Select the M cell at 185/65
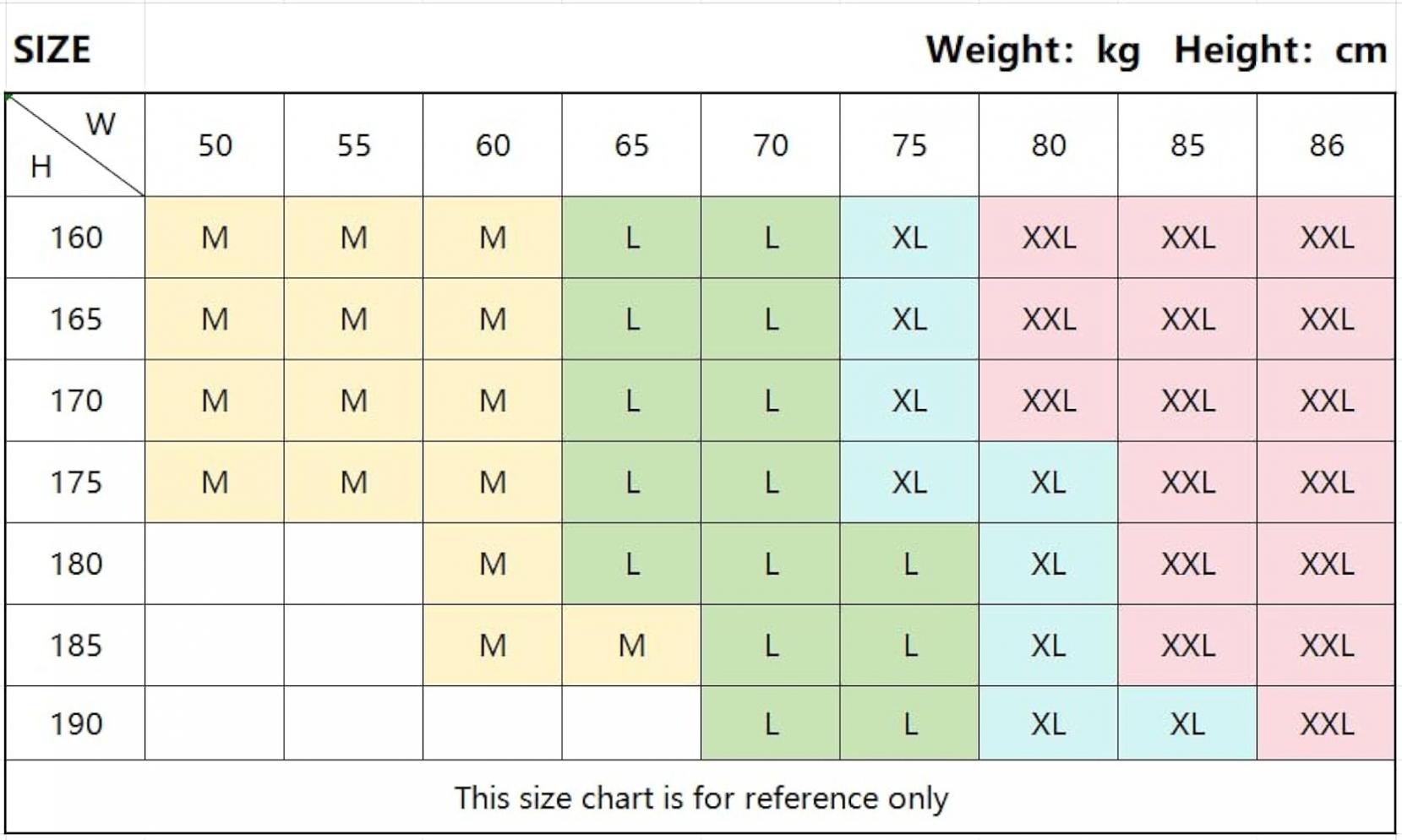This screenshot has width=1402, height=840. 631,646
